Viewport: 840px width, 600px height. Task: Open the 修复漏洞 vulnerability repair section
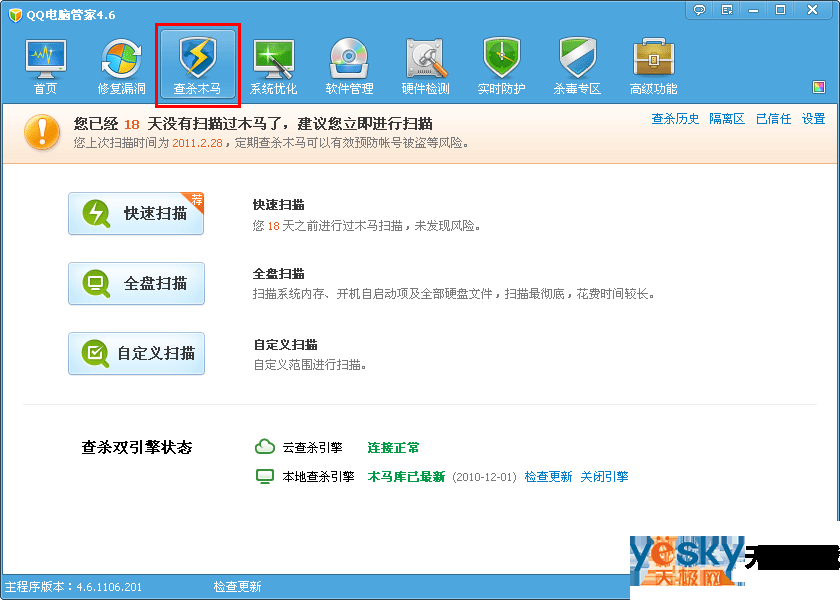pos(122,67)
